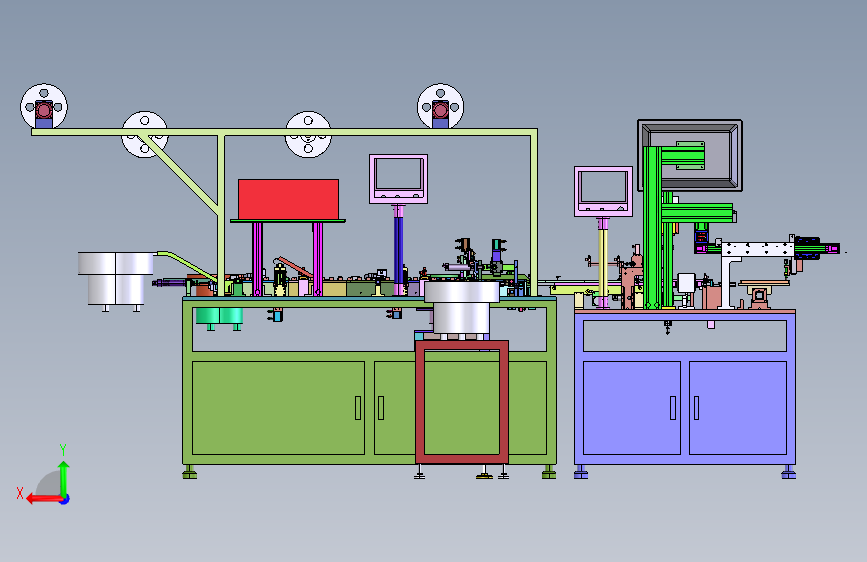Select the green horizontal arm below gray monitor

click(x=697, y=212)
